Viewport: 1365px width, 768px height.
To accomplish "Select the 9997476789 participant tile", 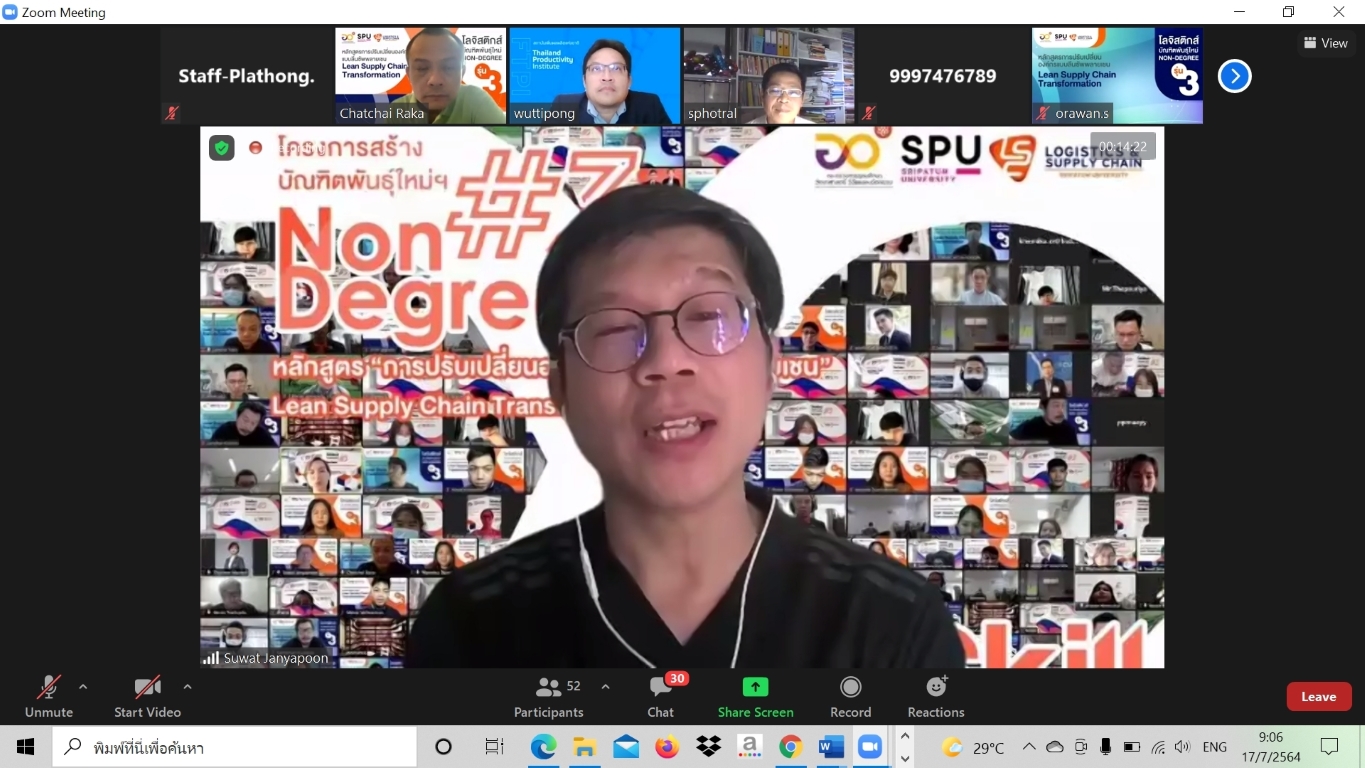I will tap(943, 76).
